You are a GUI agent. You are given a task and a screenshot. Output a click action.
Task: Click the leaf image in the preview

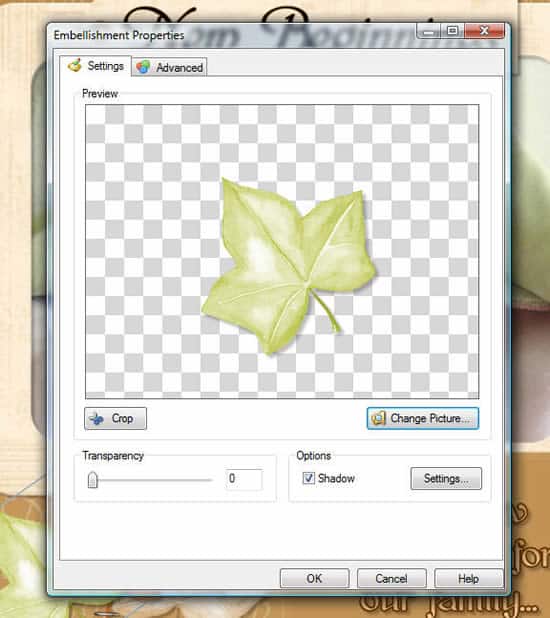coord(289,266)
